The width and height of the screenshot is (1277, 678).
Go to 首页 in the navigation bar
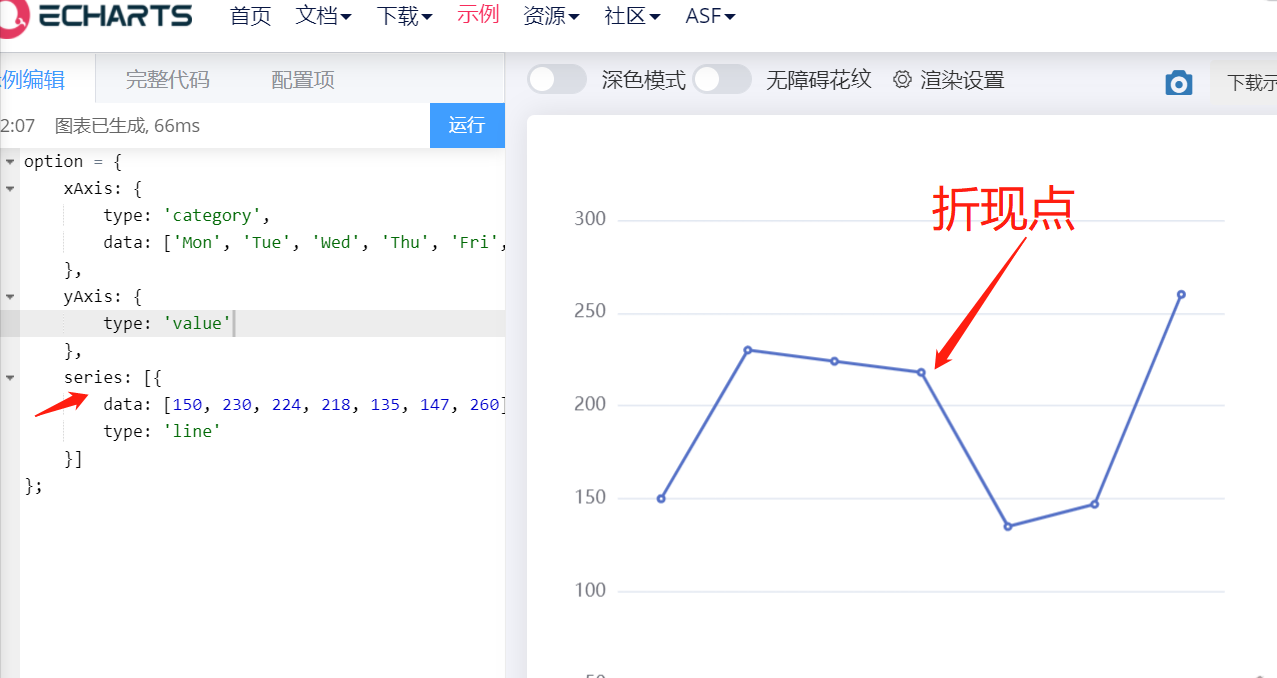[250, 15]
